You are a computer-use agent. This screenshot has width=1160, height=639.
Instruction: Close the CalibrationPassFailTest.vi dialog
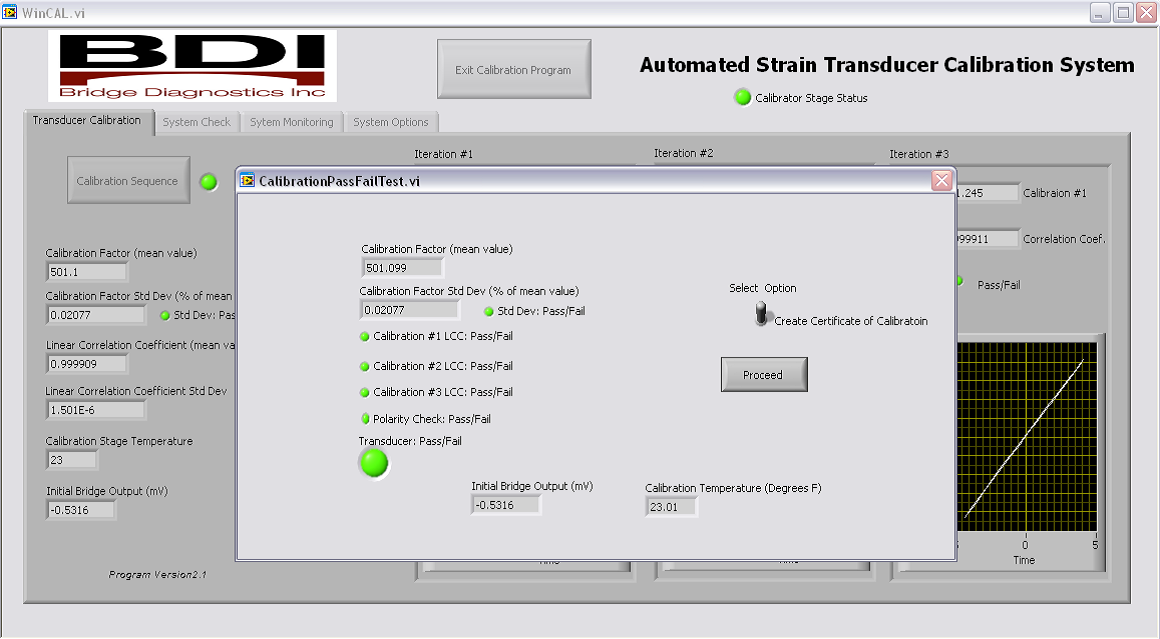(941, 181)
